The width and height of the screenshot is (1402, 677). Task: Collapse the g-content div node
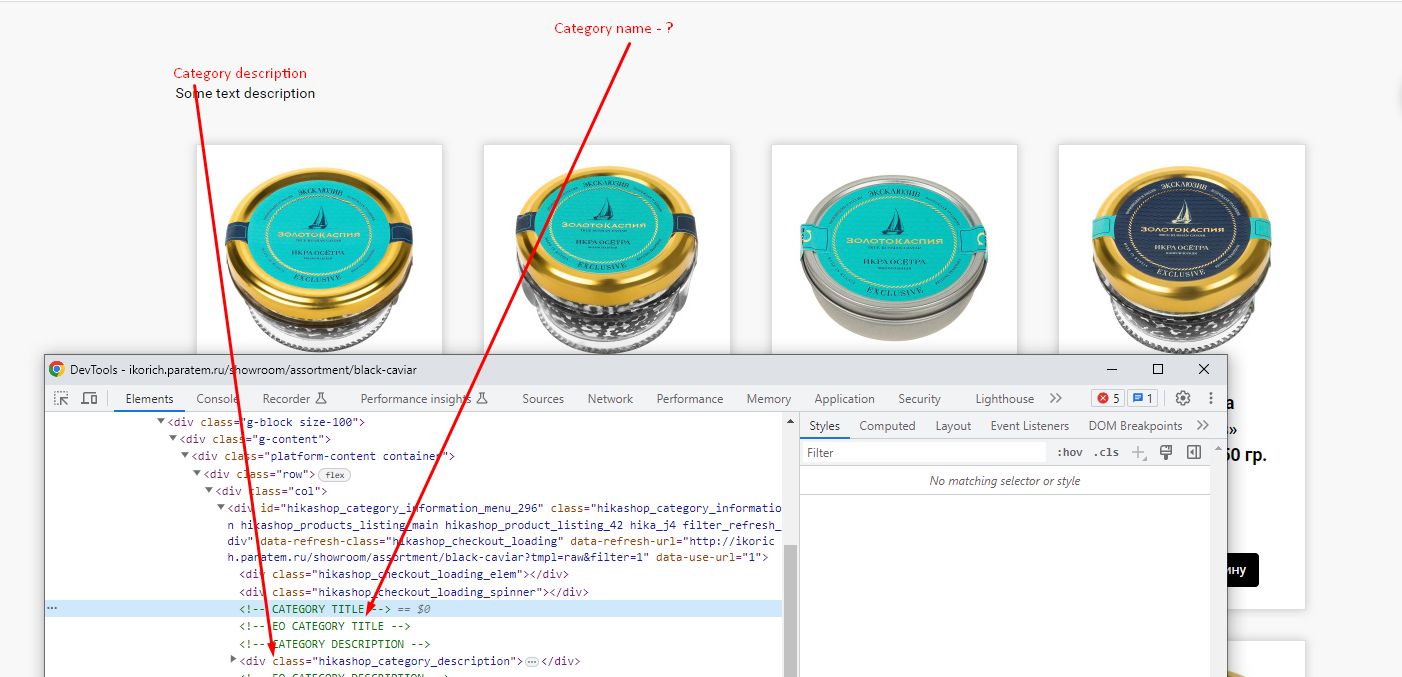[173, 439]
